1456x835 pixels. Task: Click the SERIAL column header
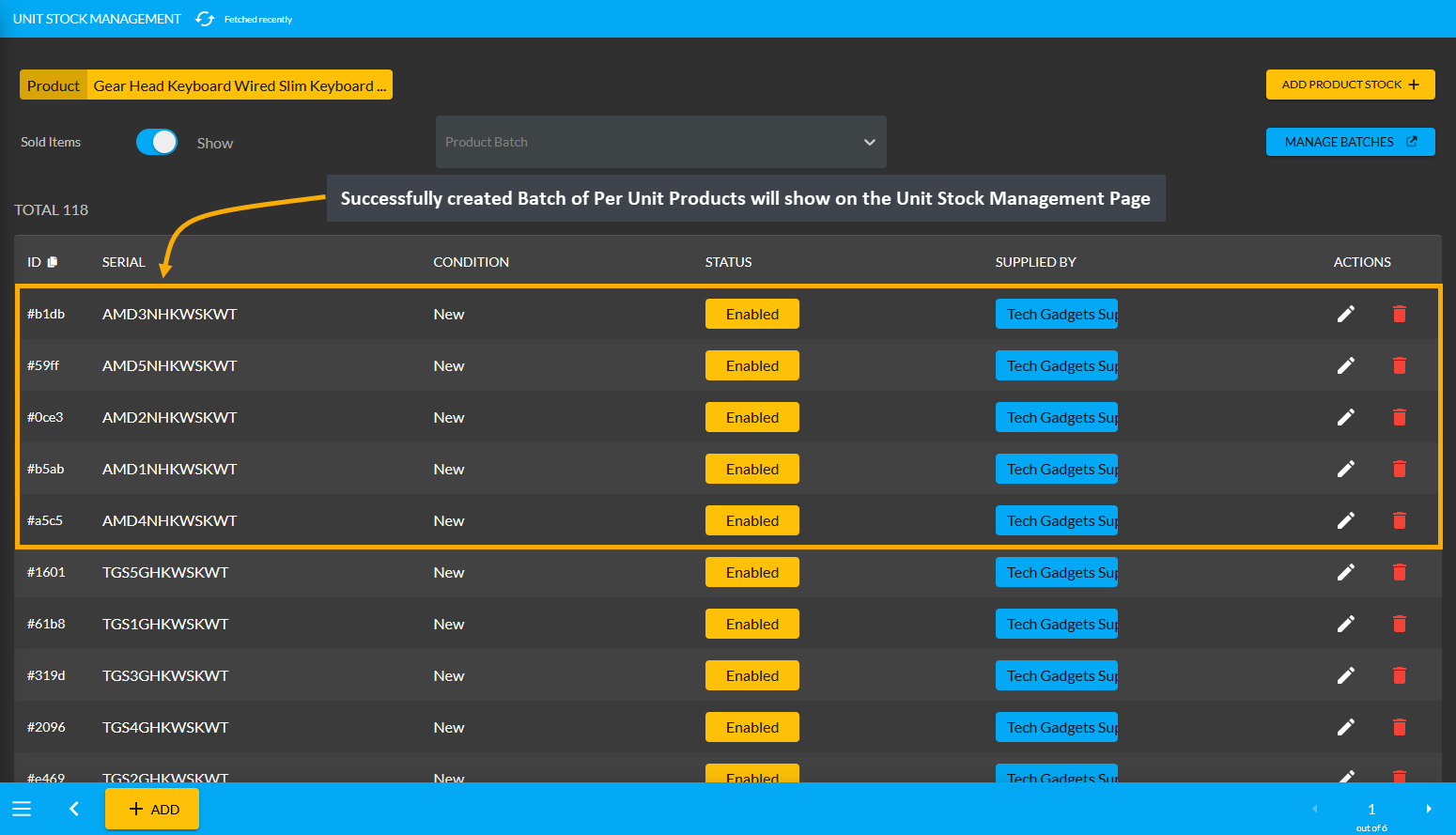(x=124, y=262)
